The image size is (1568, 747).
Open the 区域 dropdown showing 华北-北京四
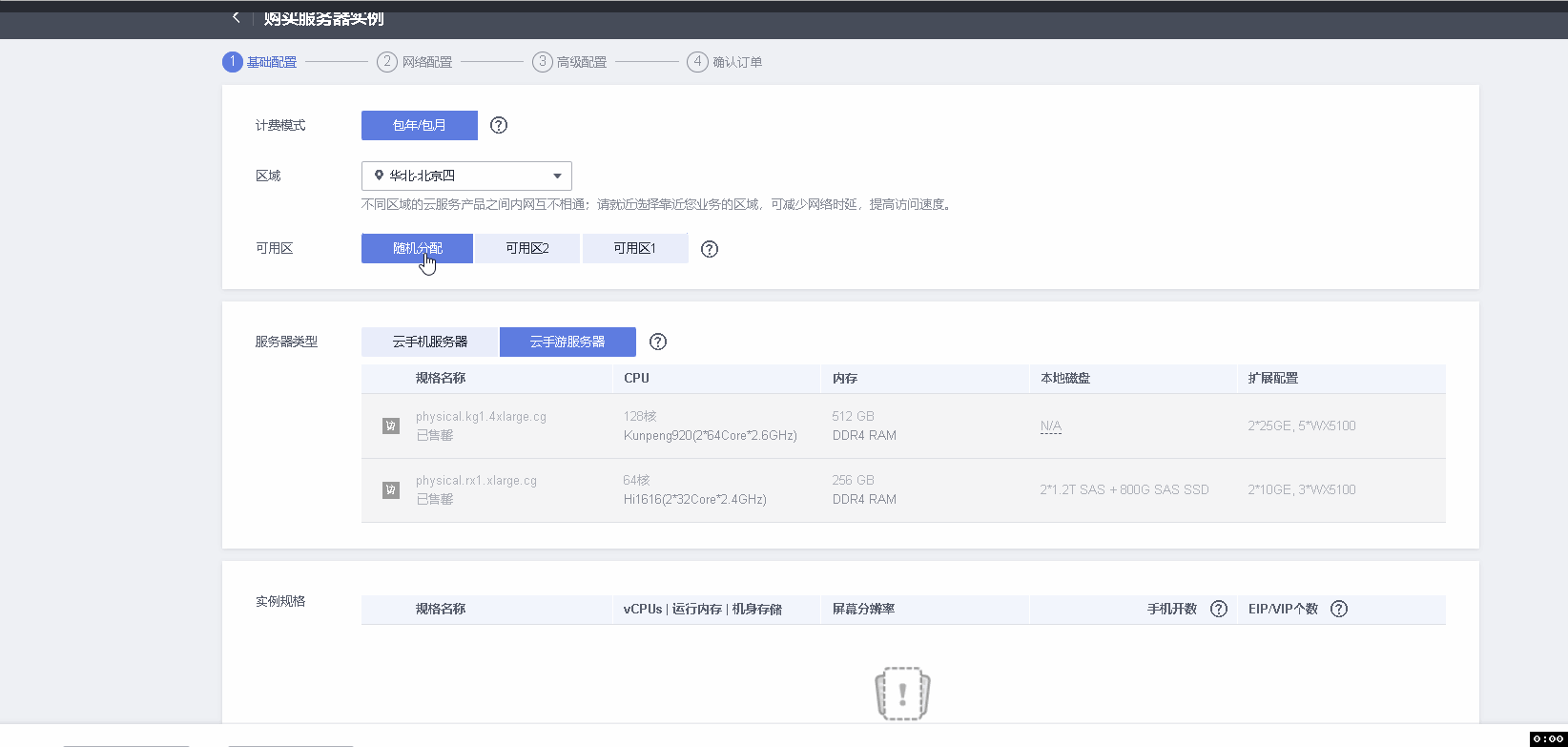[x=466, y=176]
